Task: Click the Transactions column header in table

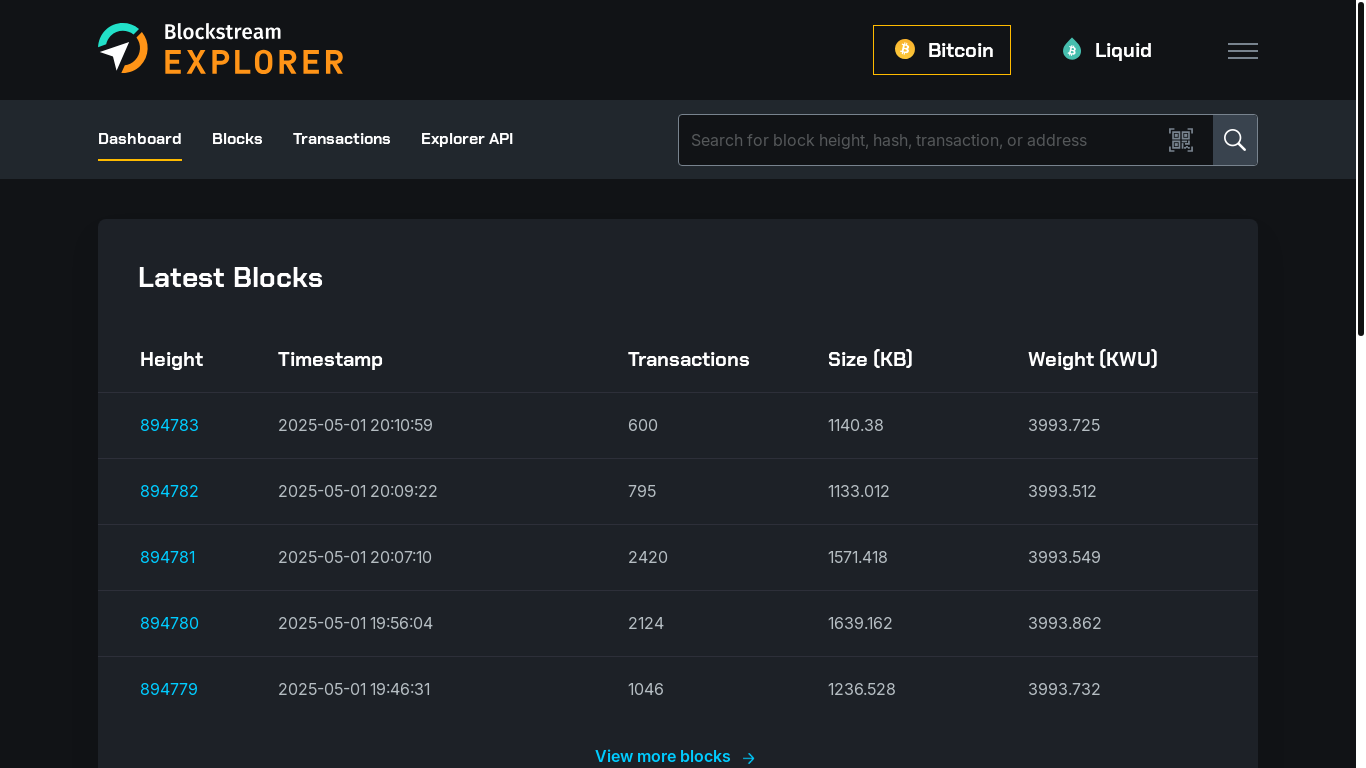Action: pos(688,359)
